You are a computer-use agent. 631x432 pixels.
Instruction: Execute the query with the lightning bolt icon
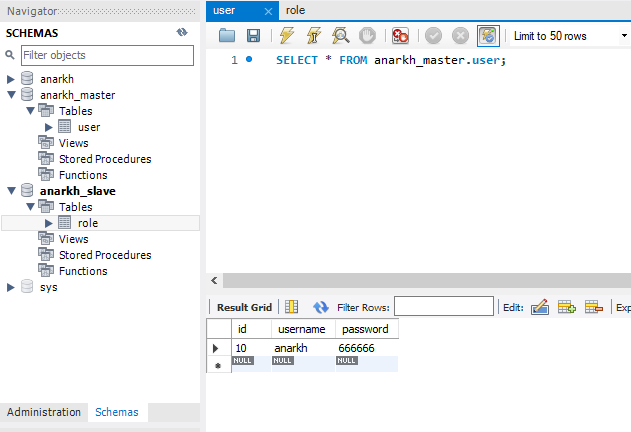(287, 36)
